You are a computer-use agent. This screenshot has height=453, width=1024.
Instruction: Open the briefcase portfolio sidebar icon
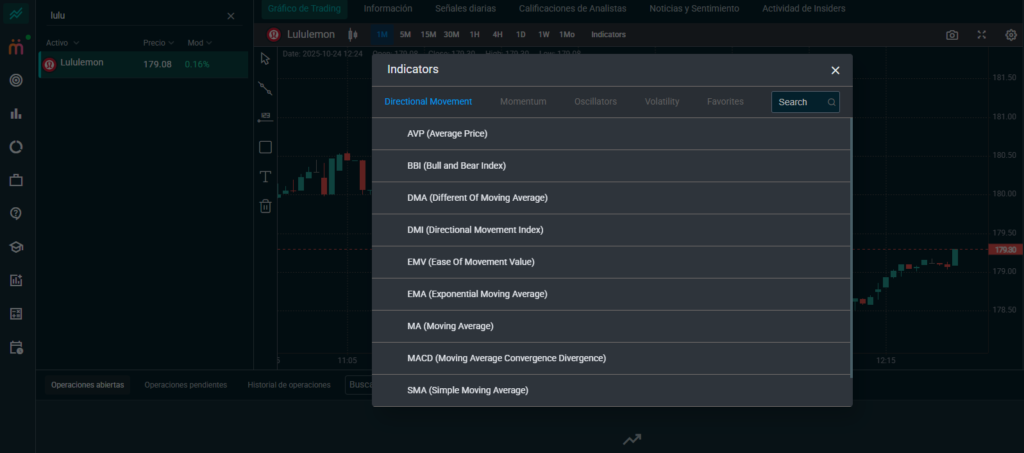(x=16, y=180)
